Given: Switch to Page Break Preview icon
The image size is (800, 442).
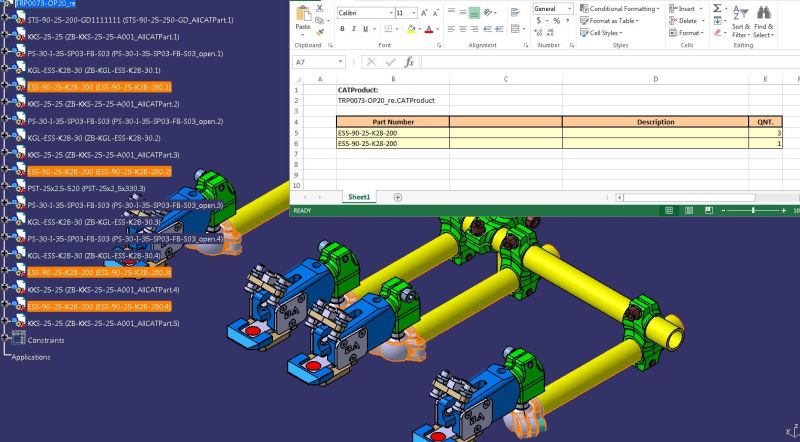Looking at the screenshot, I should 709,210.
